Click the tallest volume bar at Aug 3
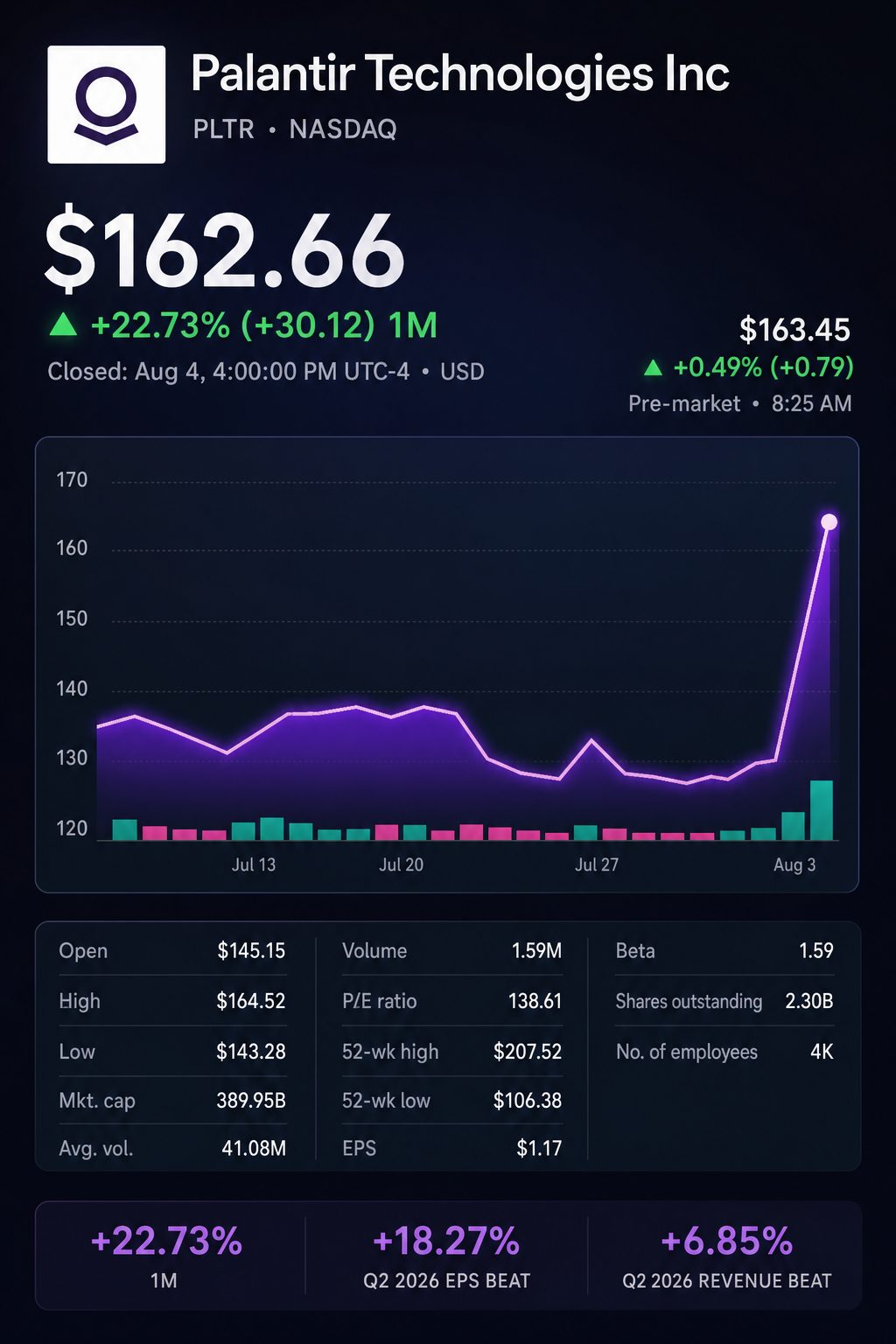The height and width of the screenshot is (1344, 896). (822, 810)
